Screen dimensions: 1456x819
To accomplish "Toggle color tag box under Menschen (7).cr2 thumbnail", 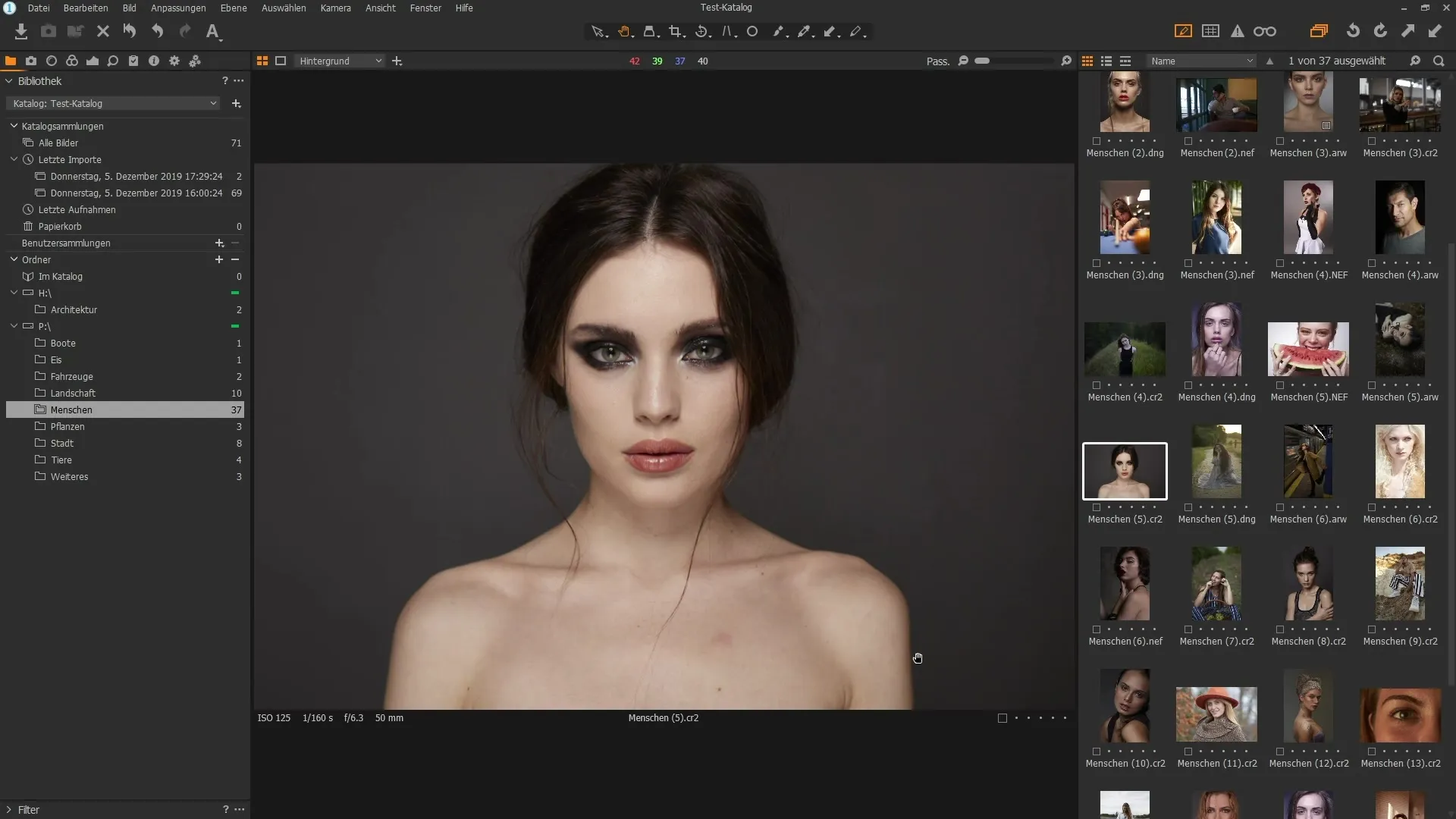I will coord(1188,629).
